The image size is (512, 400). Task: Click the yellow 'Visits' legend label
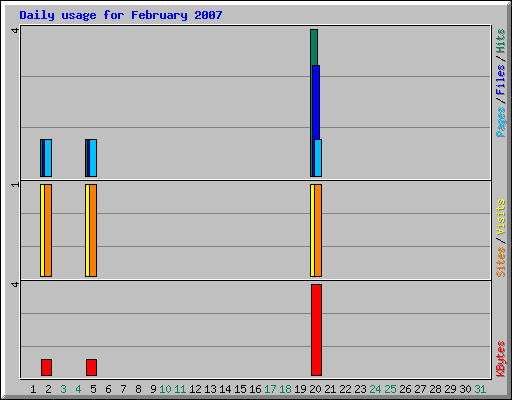coord(501,217)
